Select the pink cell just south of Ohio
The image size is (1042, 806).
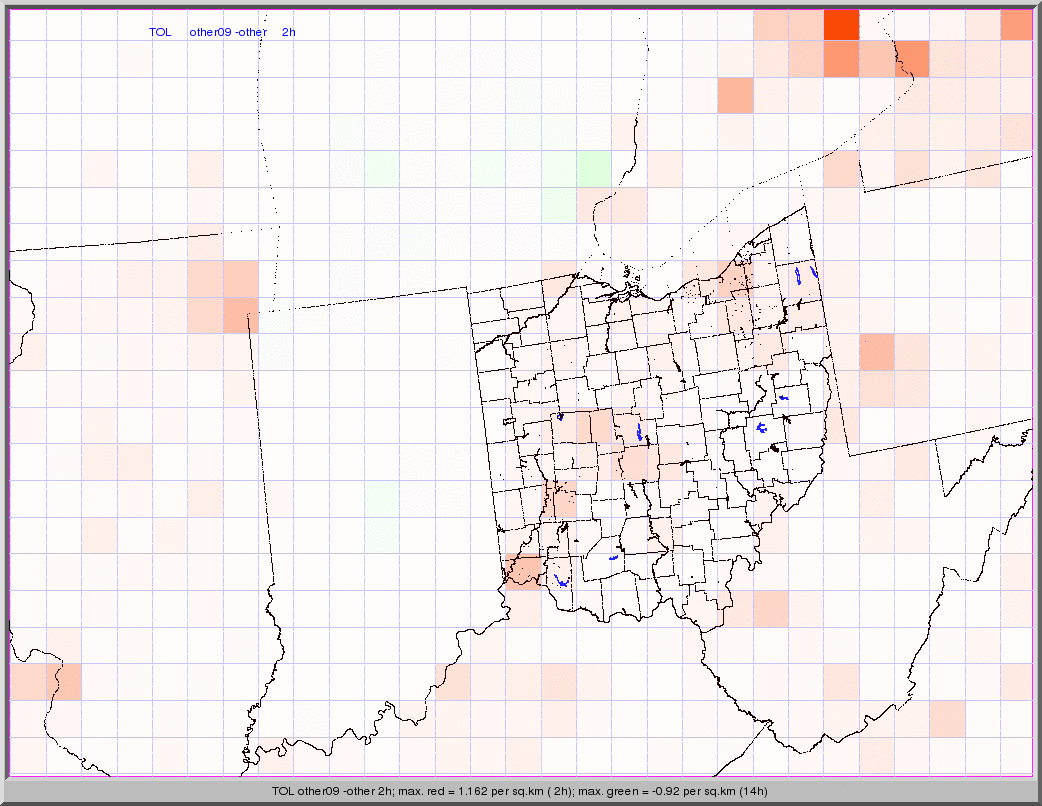coord(770,607)
